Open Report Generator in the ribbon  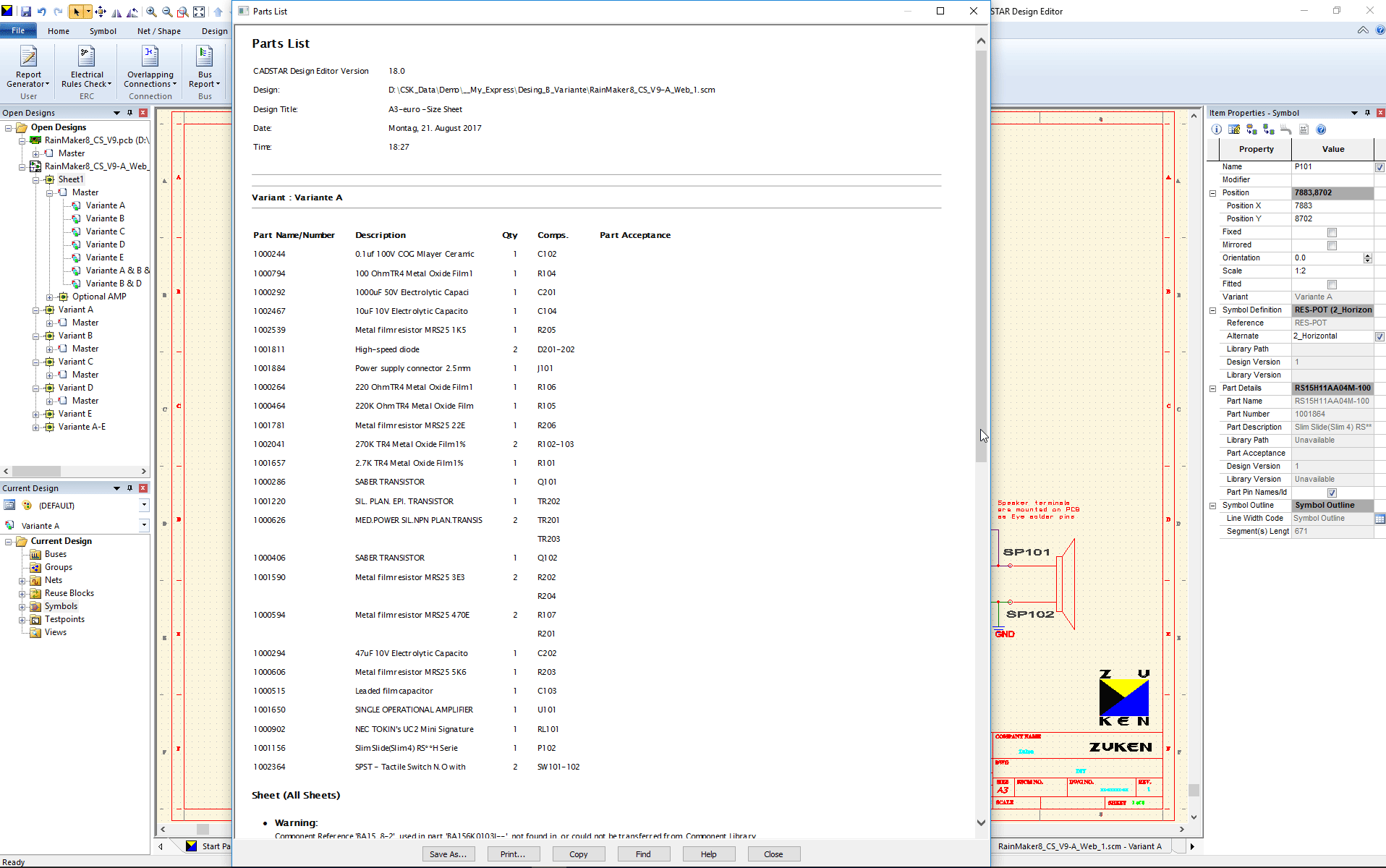coord(28,67)
